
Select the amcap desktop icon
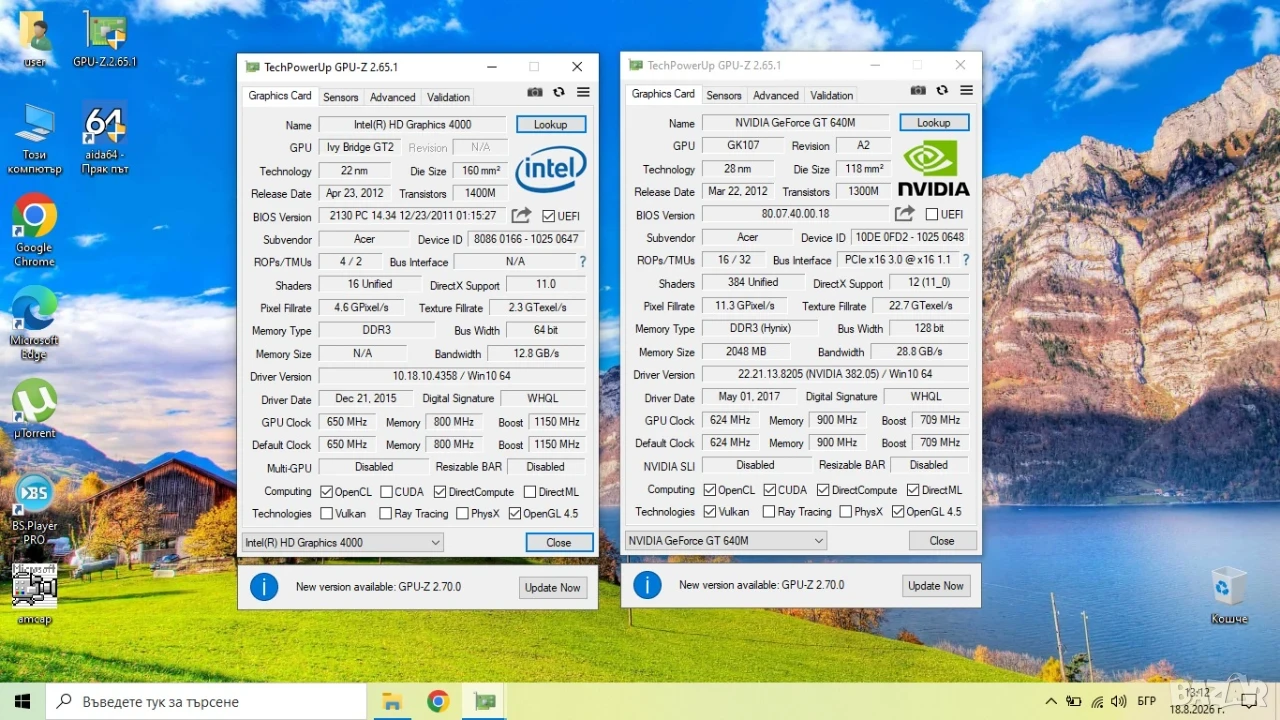[34, 594]
